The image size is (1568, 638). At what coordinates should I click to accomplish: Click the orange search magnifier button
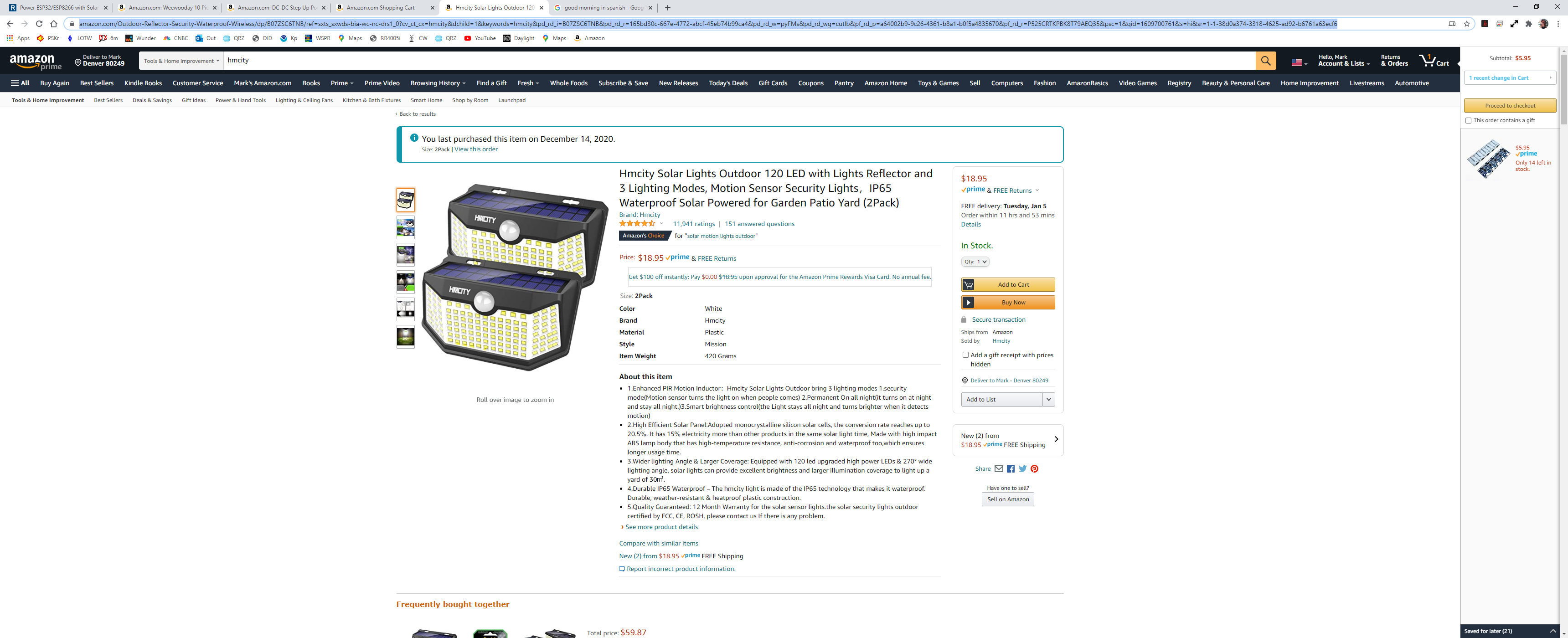(1265, 61)
